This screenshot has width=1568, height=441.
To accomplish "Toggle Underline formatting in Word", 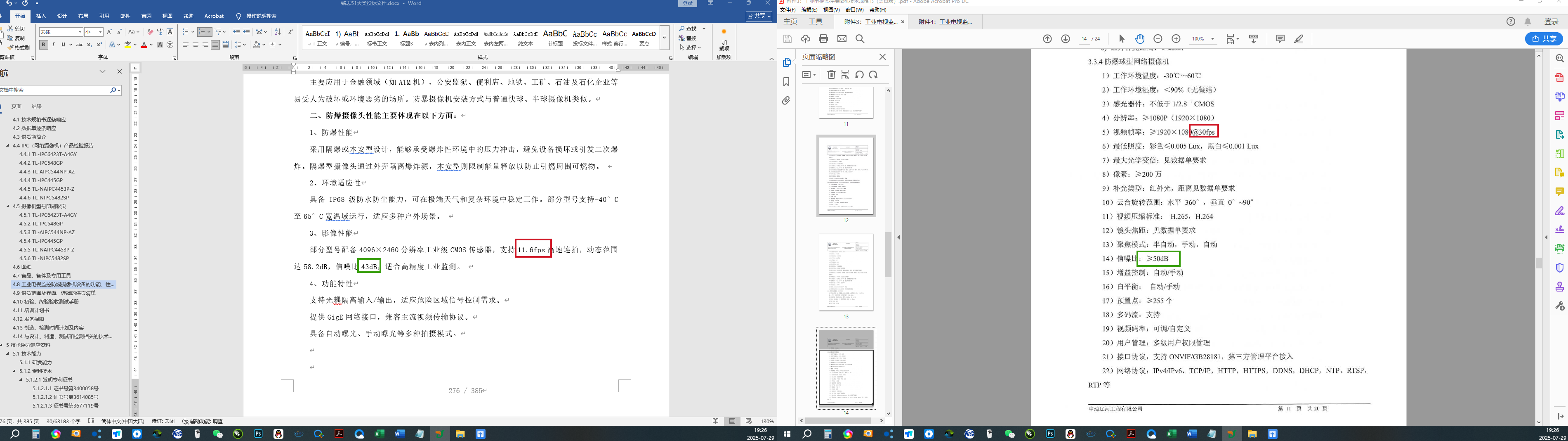I will point(63,45).
